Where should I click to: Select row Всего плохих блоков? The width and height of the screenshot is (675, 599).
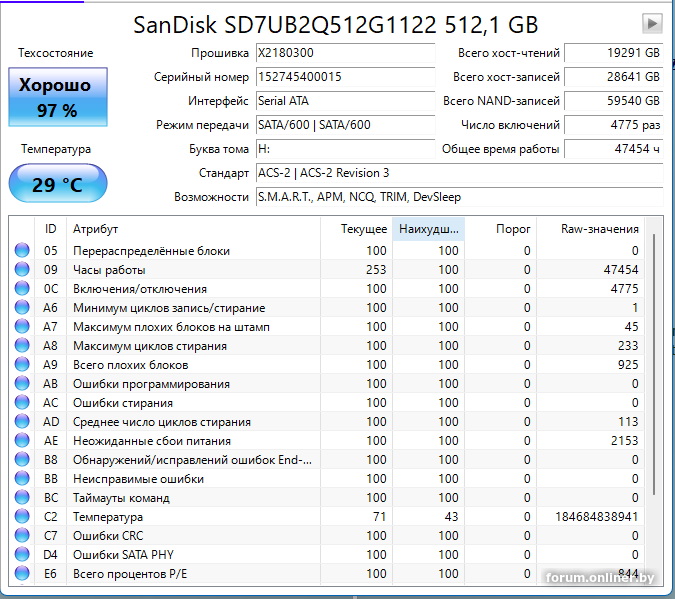click(326, 364)
